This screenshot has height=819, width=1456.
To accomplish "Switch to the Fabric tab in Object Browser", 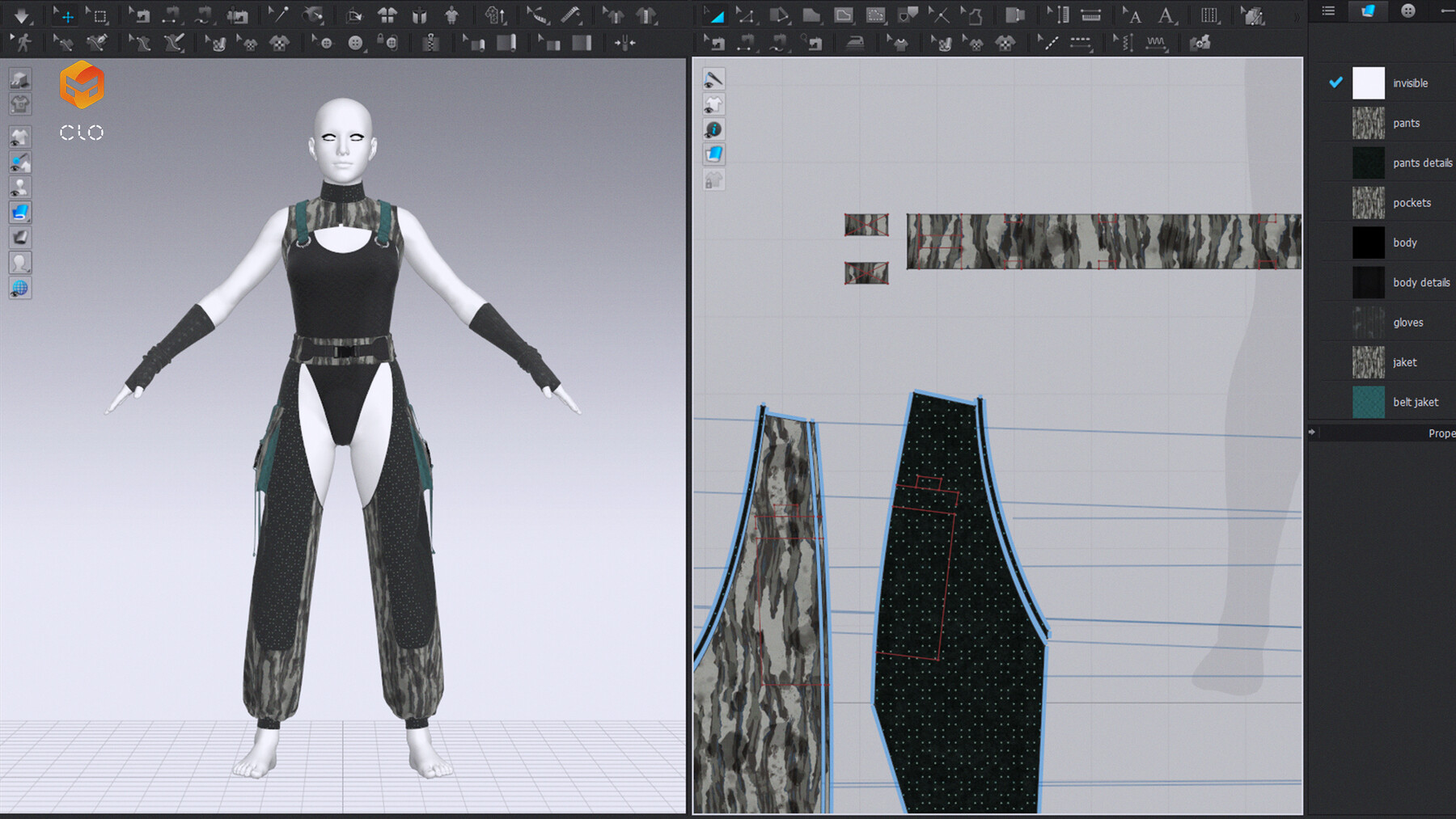I will (1368, 11).
